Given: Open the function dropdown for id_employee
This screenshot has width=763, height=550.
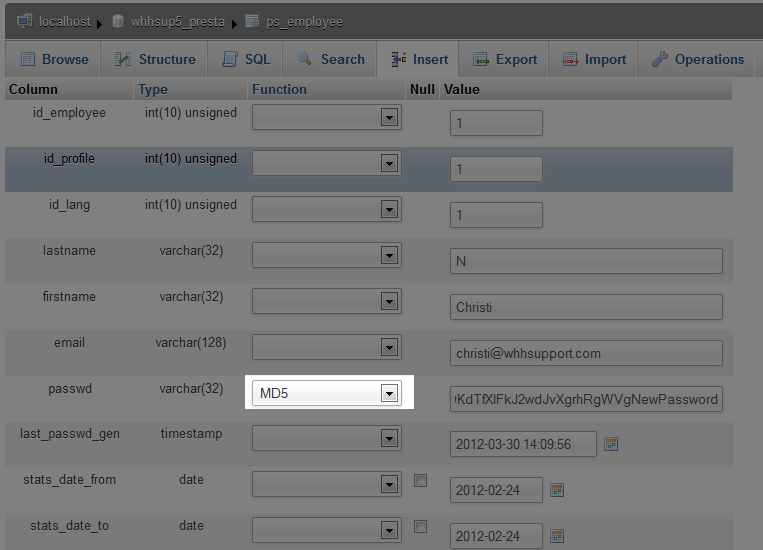Looking at the screenshot, I should point(389,118).
